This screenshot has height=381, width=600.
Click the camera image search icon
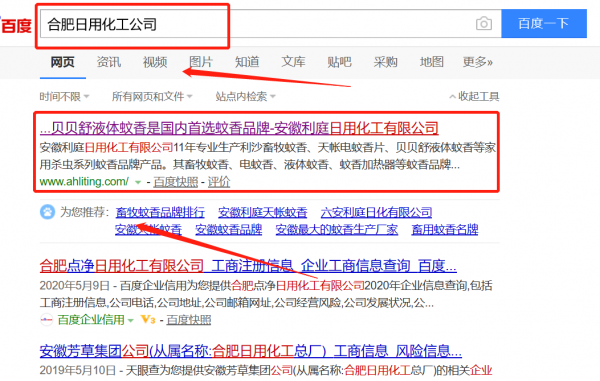click(x=484, y=24)
